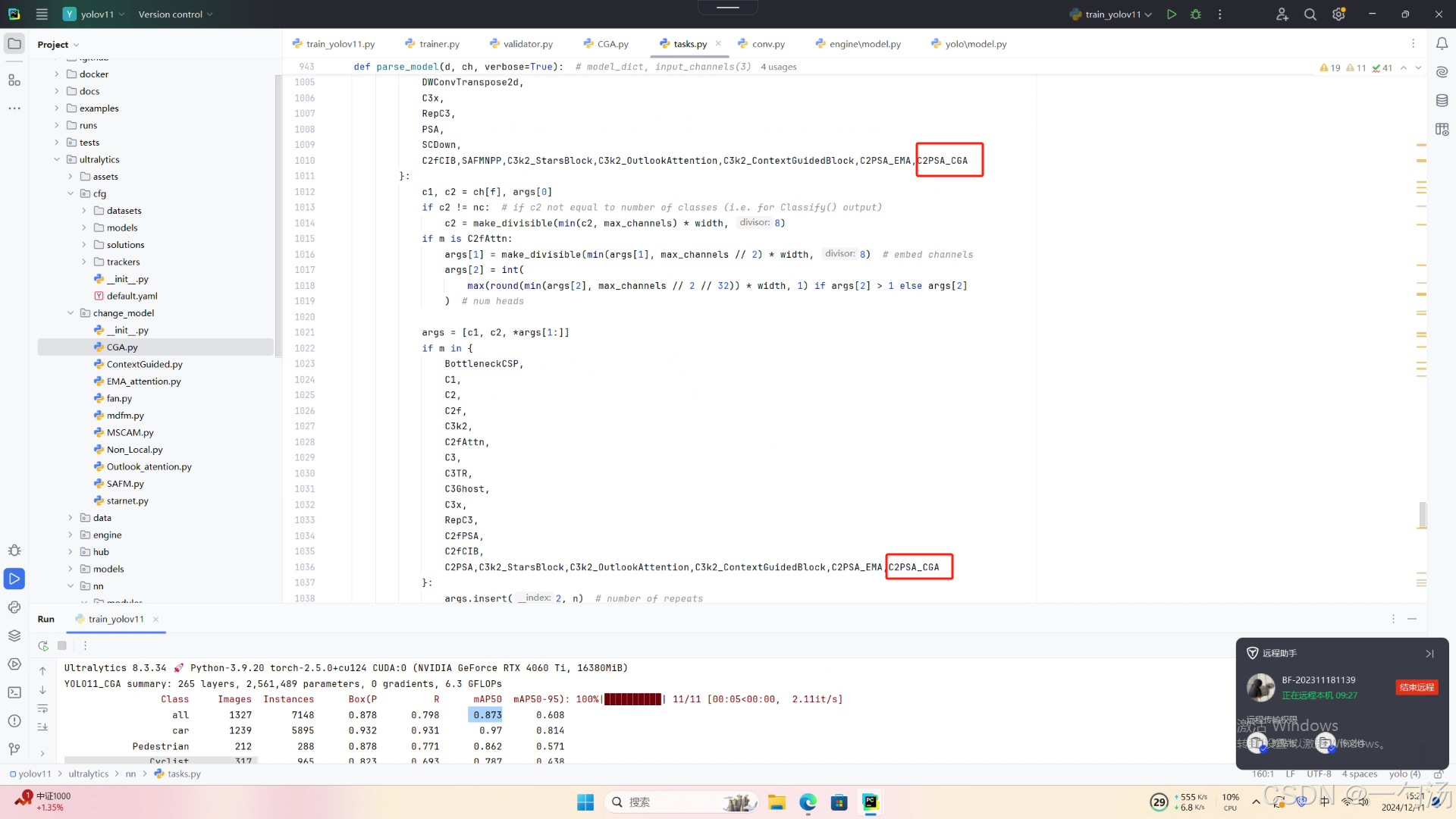Click the red end remote session button
This screenshot has width=1456, height=819.
pyautogui.click(x=1416, y=687)
